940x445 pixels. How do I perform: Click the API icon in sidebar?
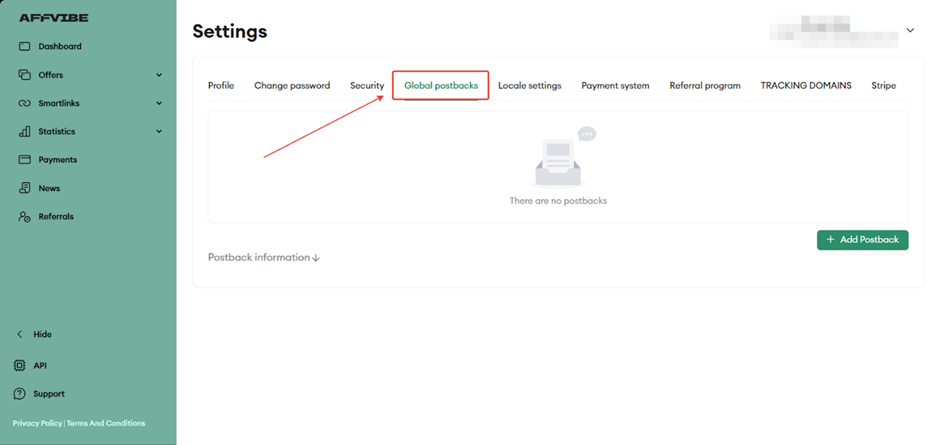[20, 366]
